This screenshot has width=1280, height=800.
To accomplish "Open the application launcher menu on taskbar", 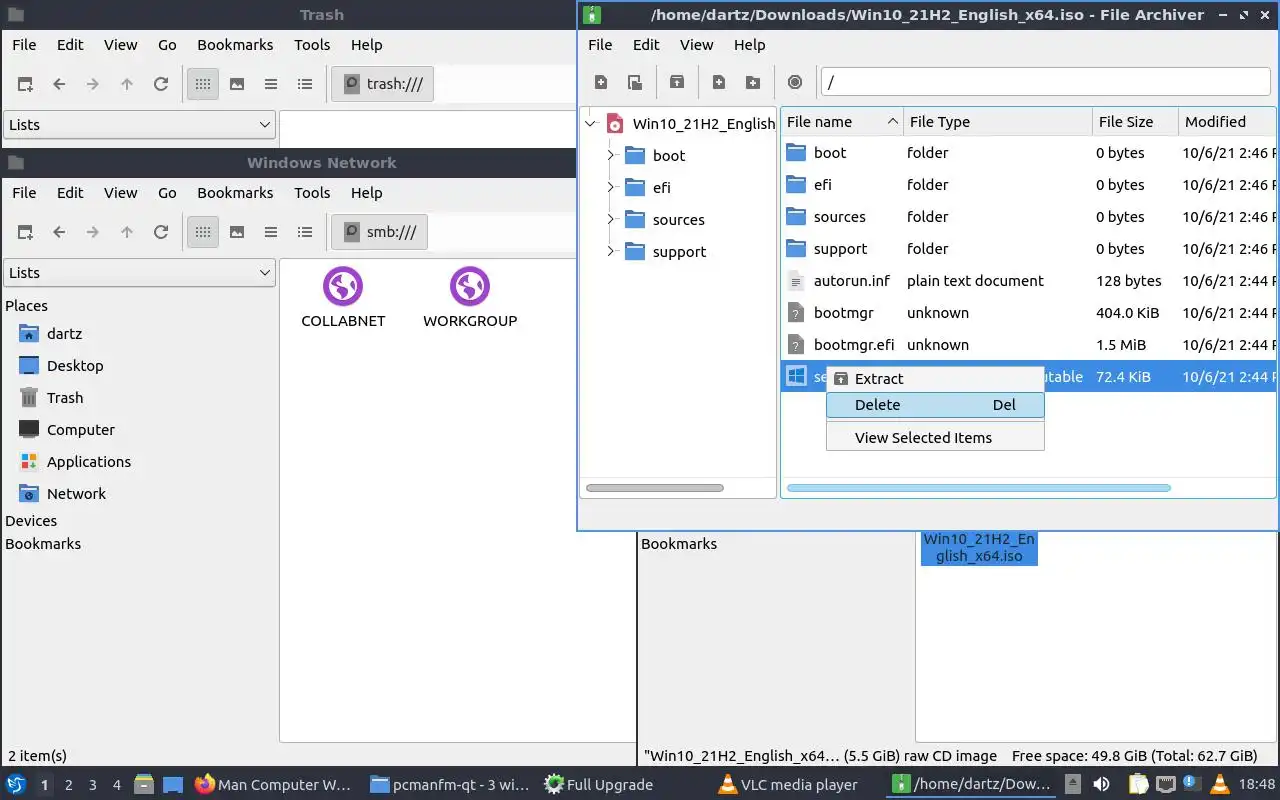I will point(16,785).
